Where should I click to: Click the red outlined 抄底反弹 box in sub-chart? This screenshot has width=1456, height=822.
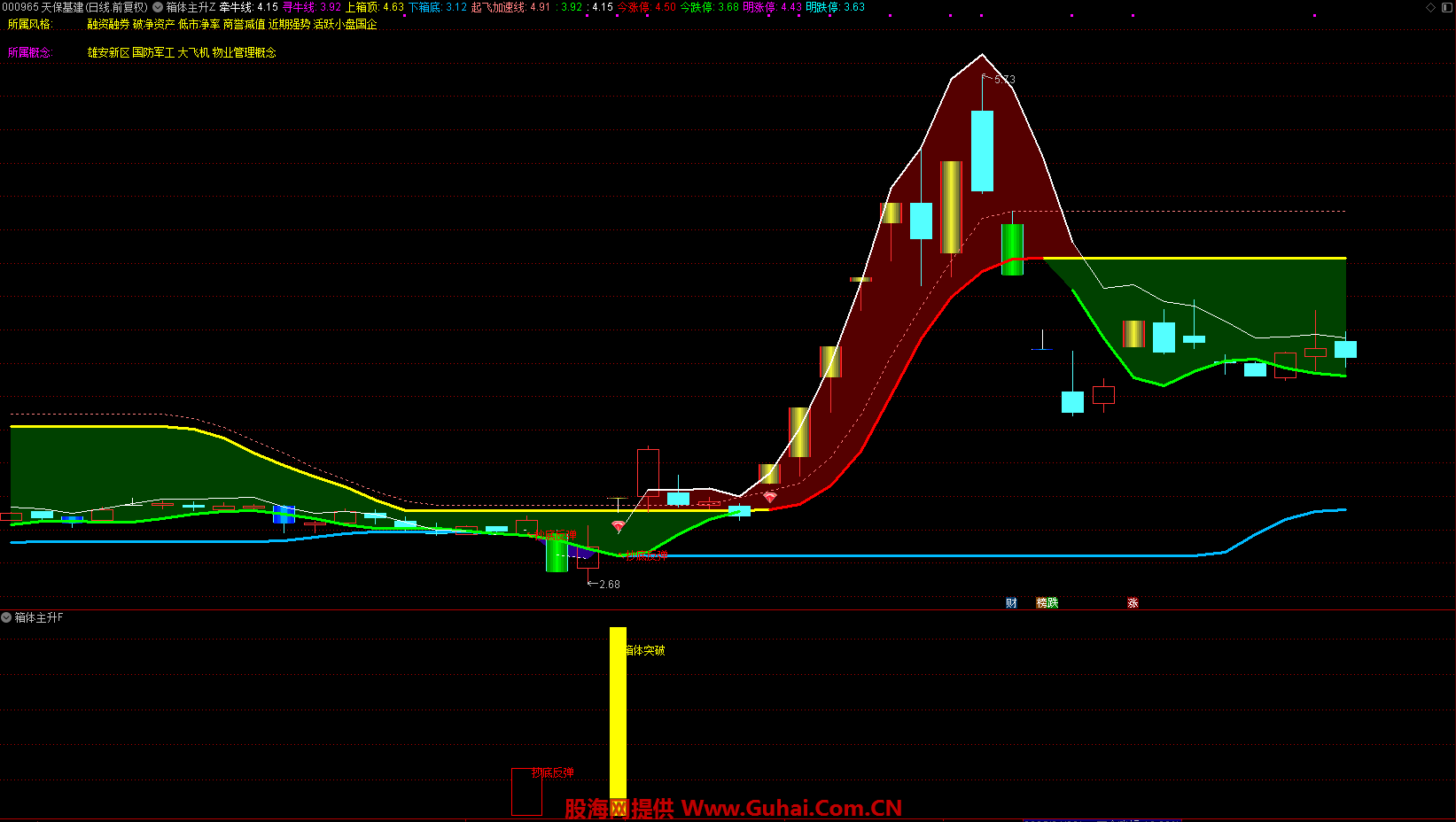coord(526,792)
